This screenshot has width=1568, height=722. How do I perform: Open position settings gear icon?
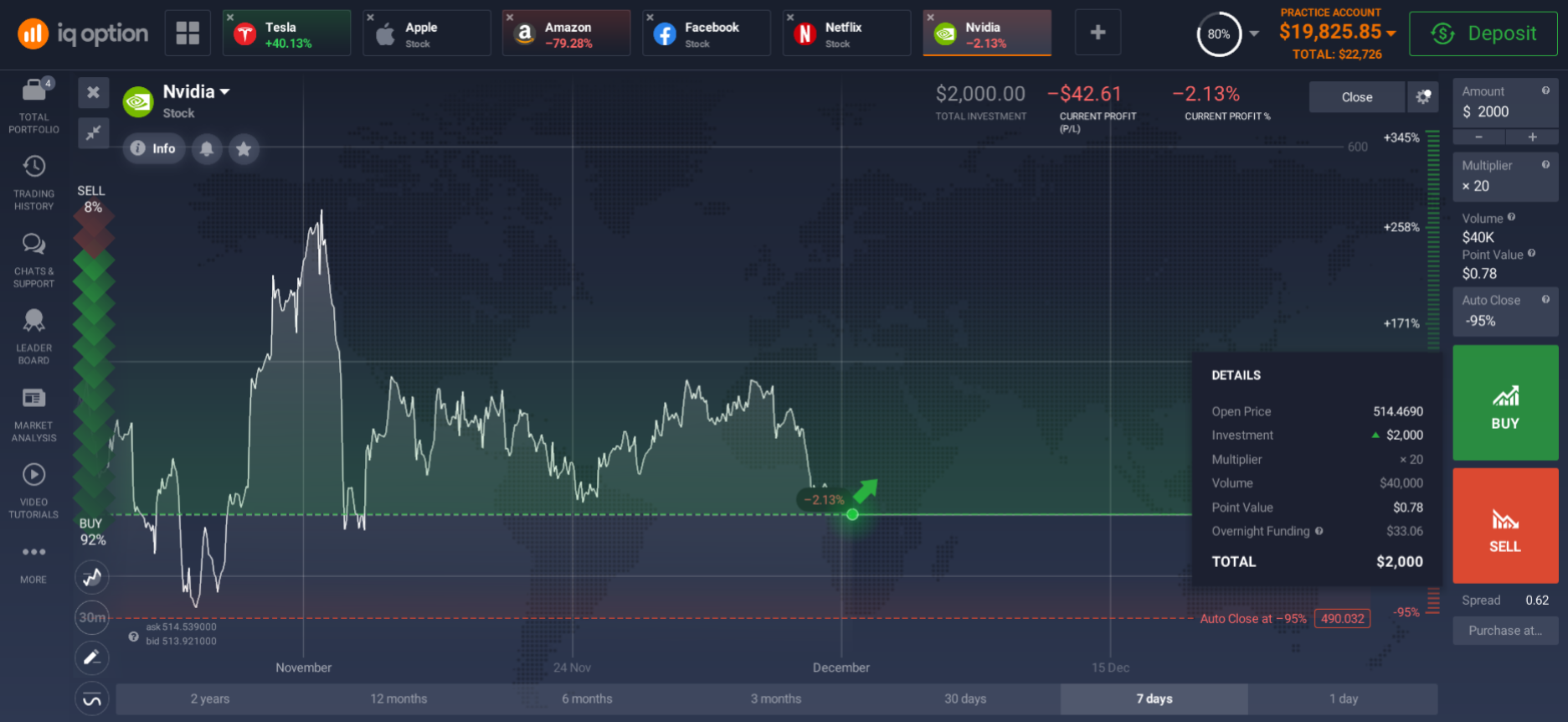click(x=1422, y=97)
